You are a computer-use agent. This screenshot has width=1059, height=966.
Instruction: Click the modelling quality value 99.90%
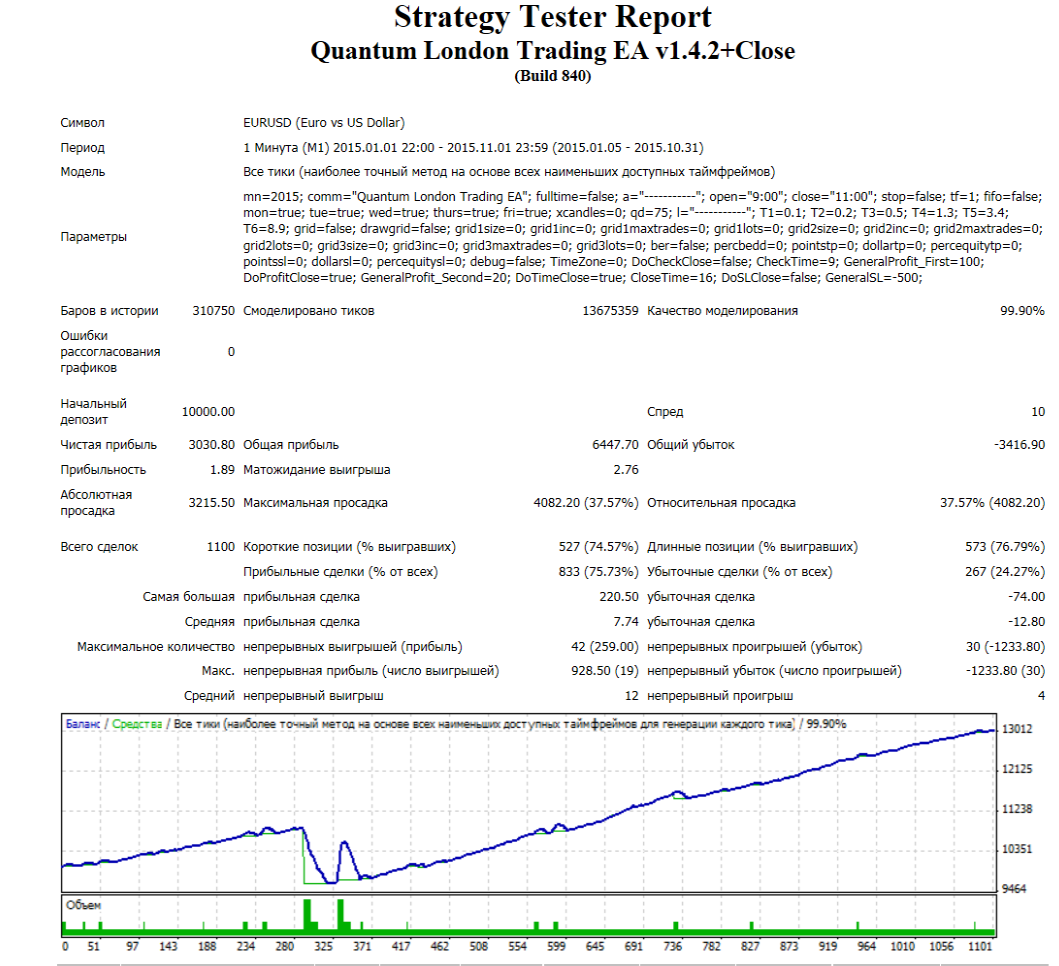[1022, 311]
